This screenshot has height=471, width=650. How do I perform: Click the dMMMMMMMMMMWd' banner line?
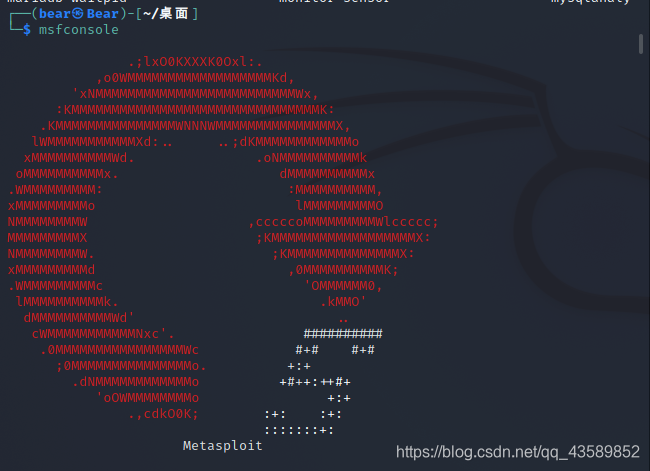(79, 318)
